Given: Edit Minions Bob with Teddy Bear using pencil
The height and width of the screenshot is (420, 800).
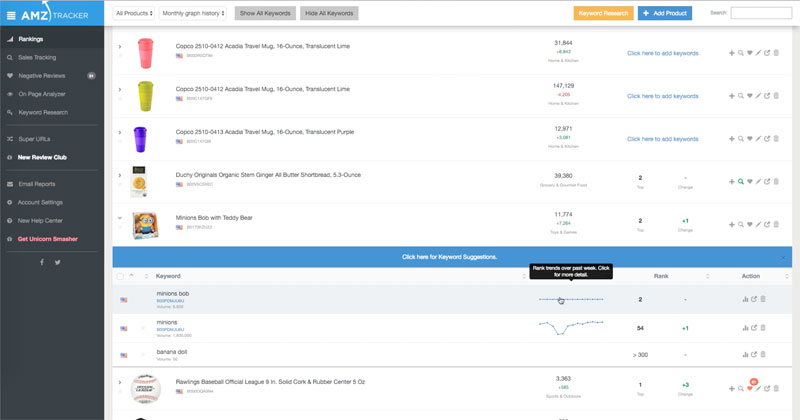Looking at the screenshot, I should point(758,225).
